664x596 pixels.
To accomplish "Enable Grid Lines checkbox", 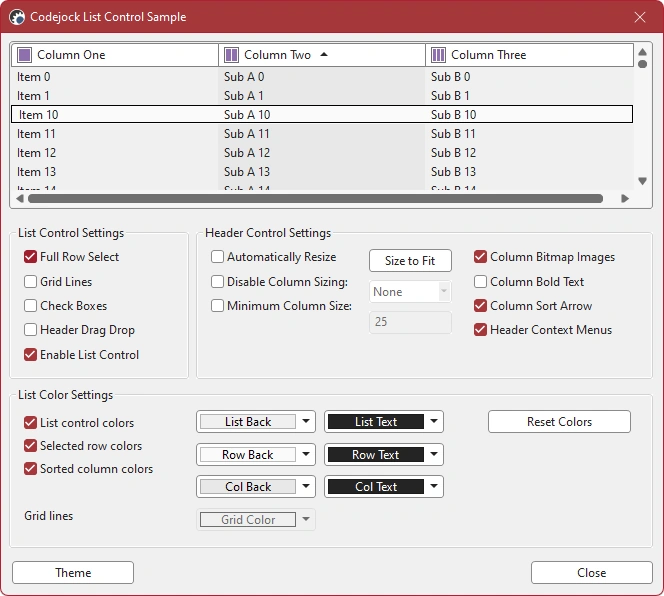I will (30, 282).
